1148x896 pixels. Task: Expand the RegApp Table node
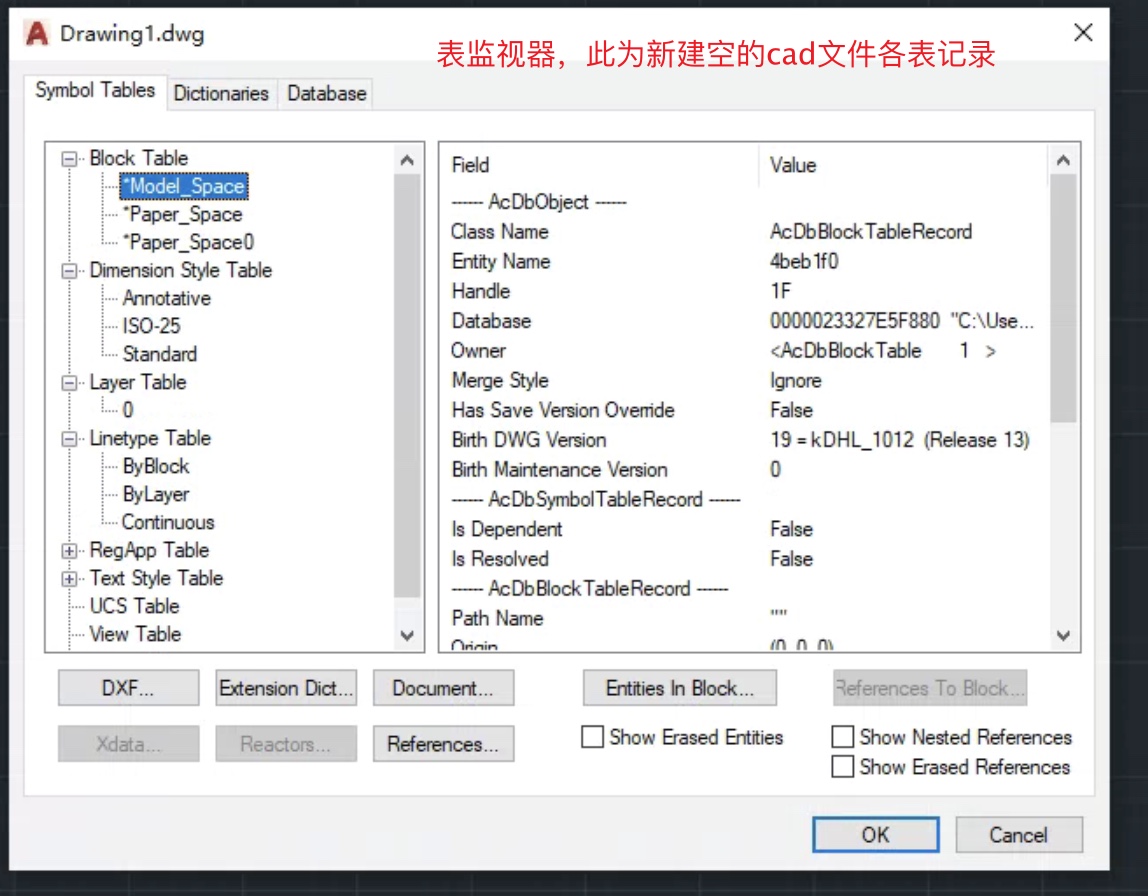coord(68,550)
